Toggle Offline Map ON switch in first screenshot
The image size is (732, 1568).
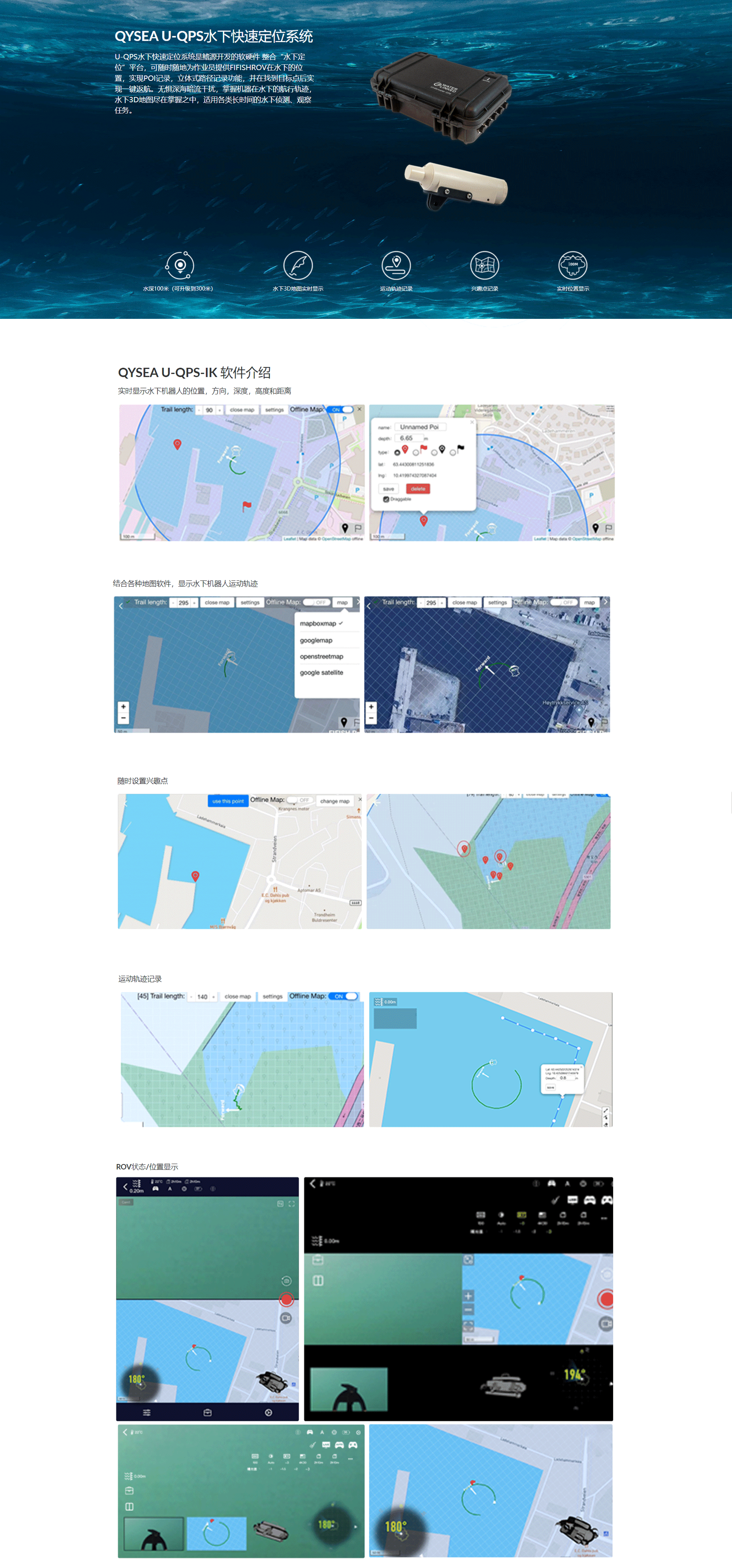[x=340, y=410]
